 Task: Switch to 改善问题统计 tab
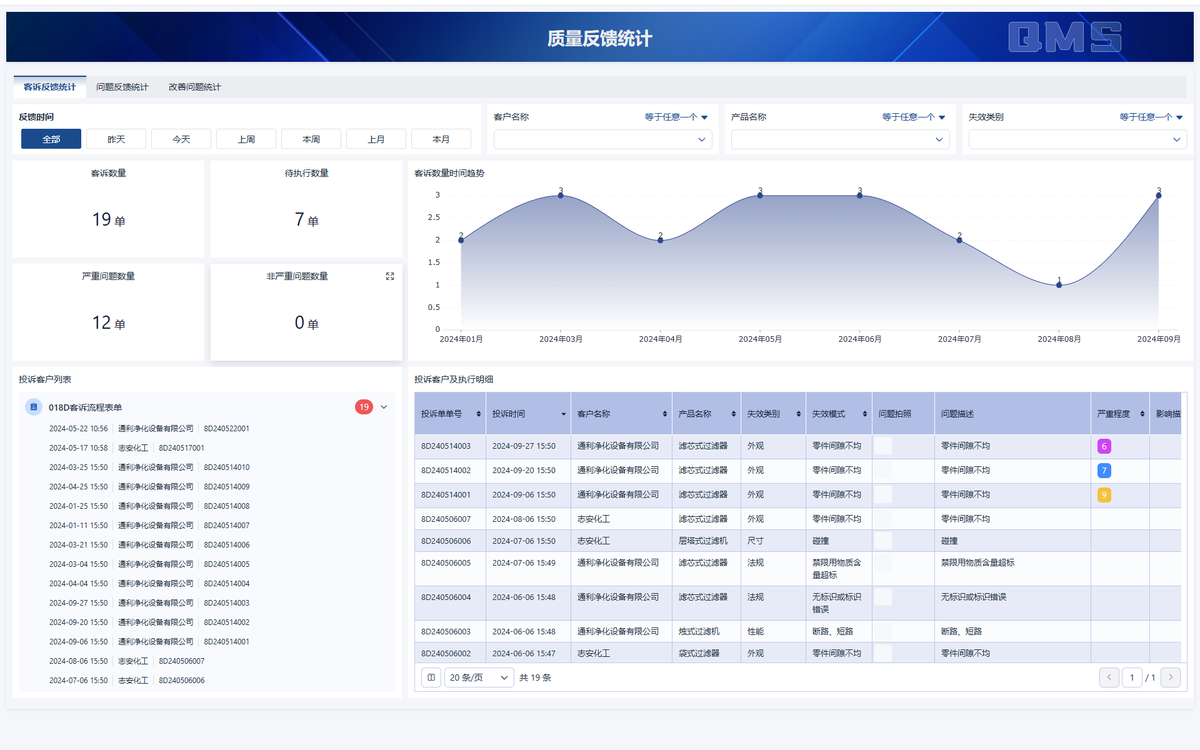pos(195,87)
